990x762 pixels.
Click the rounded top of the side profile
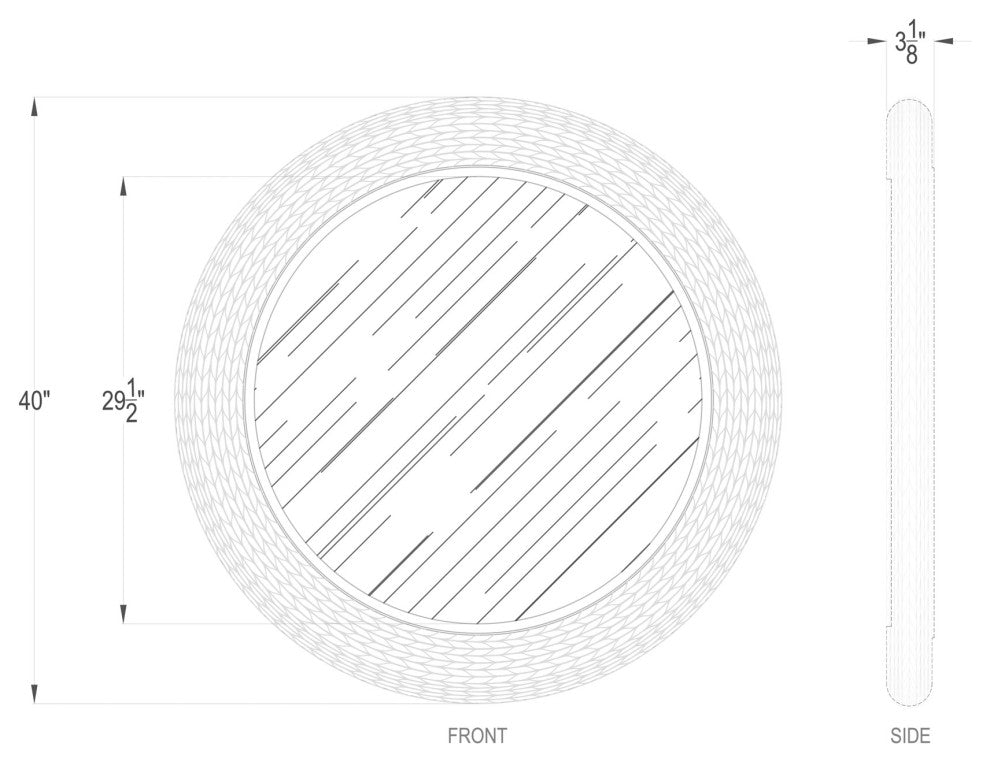[x=909, y=104]
